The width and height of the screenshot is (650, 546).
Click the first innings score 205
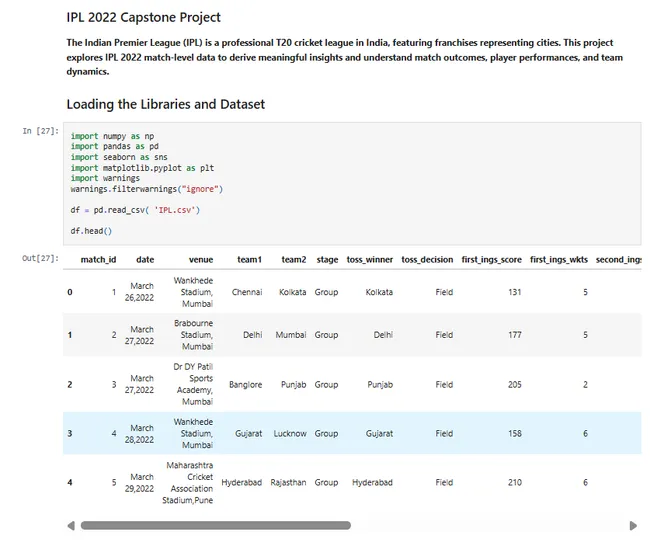(x=515, y=385)
